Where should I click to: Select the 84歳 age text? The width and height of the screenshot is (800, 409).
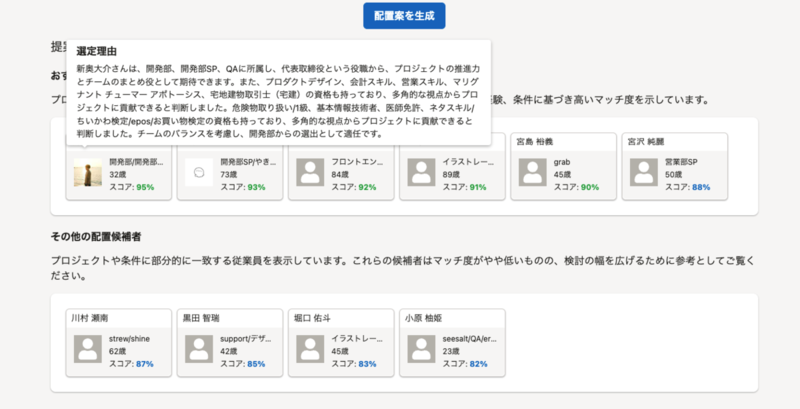point(340,174)
